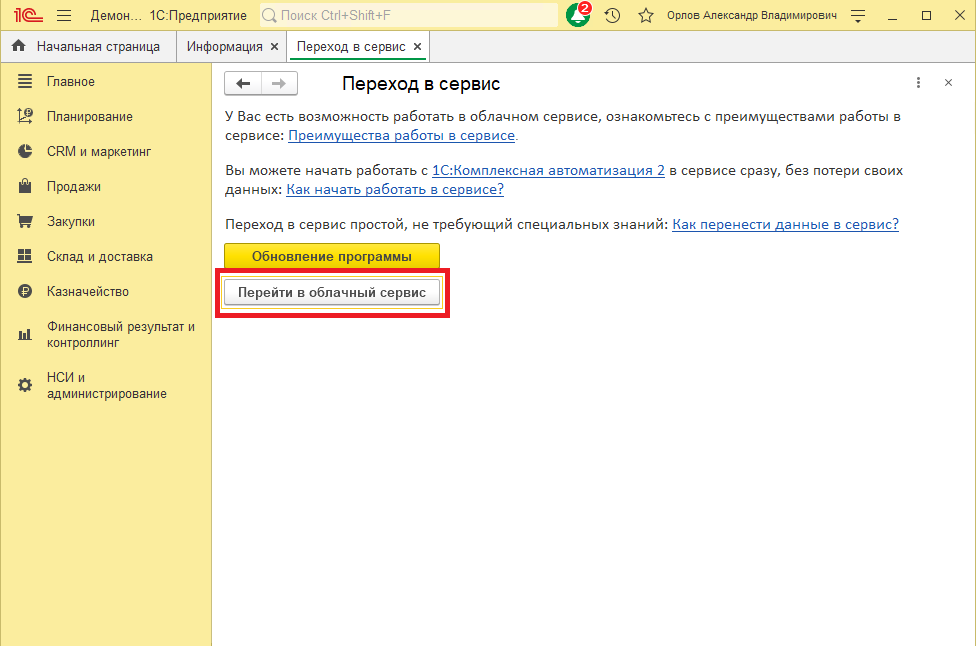This screenshot has height=646, width=976.
Task: Go back with the left arrow
Action: (243, 83)
